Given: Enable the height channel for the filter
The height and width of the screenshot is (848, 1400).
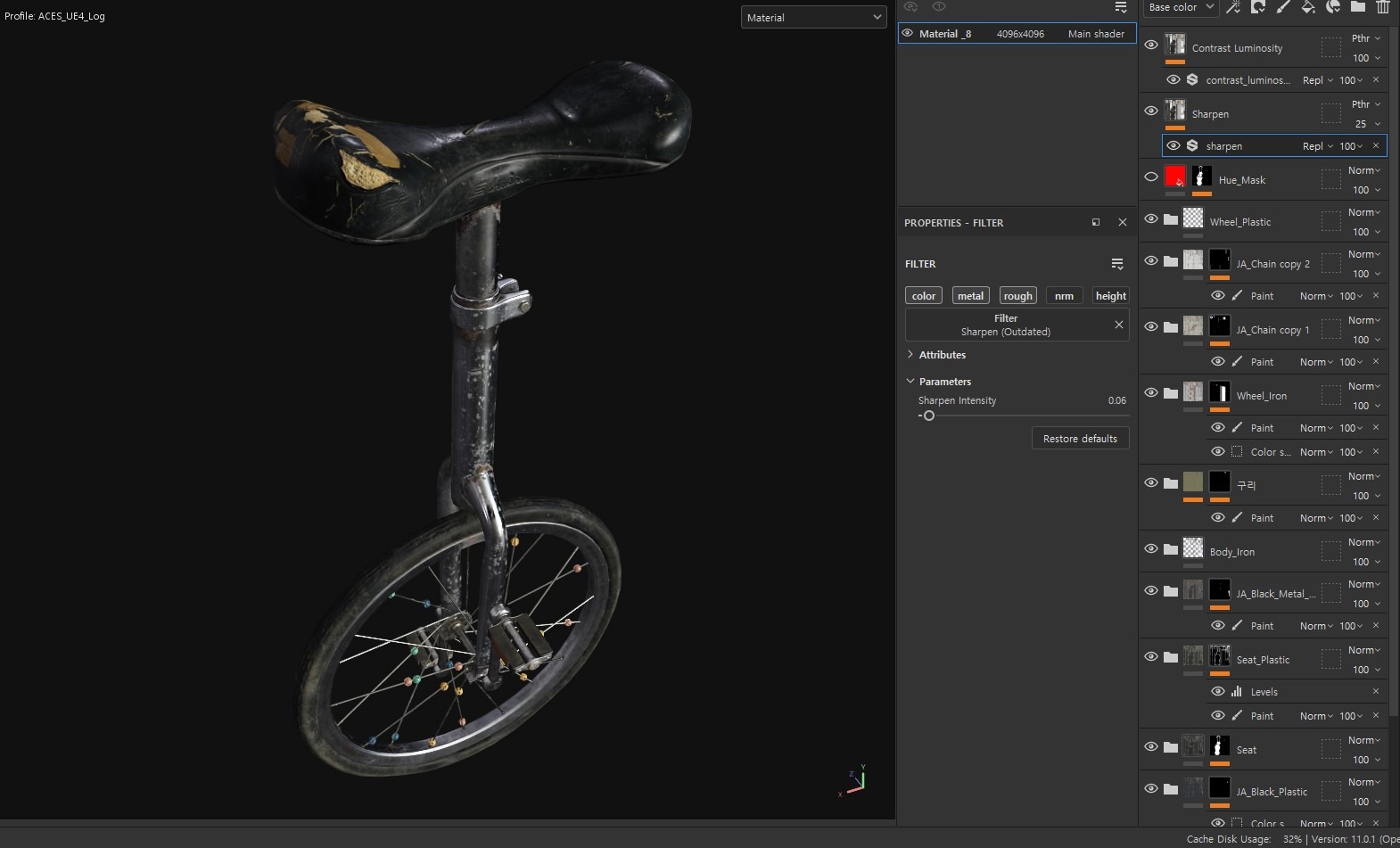Looking at the screenshot, I should (x=1110, y=296).
